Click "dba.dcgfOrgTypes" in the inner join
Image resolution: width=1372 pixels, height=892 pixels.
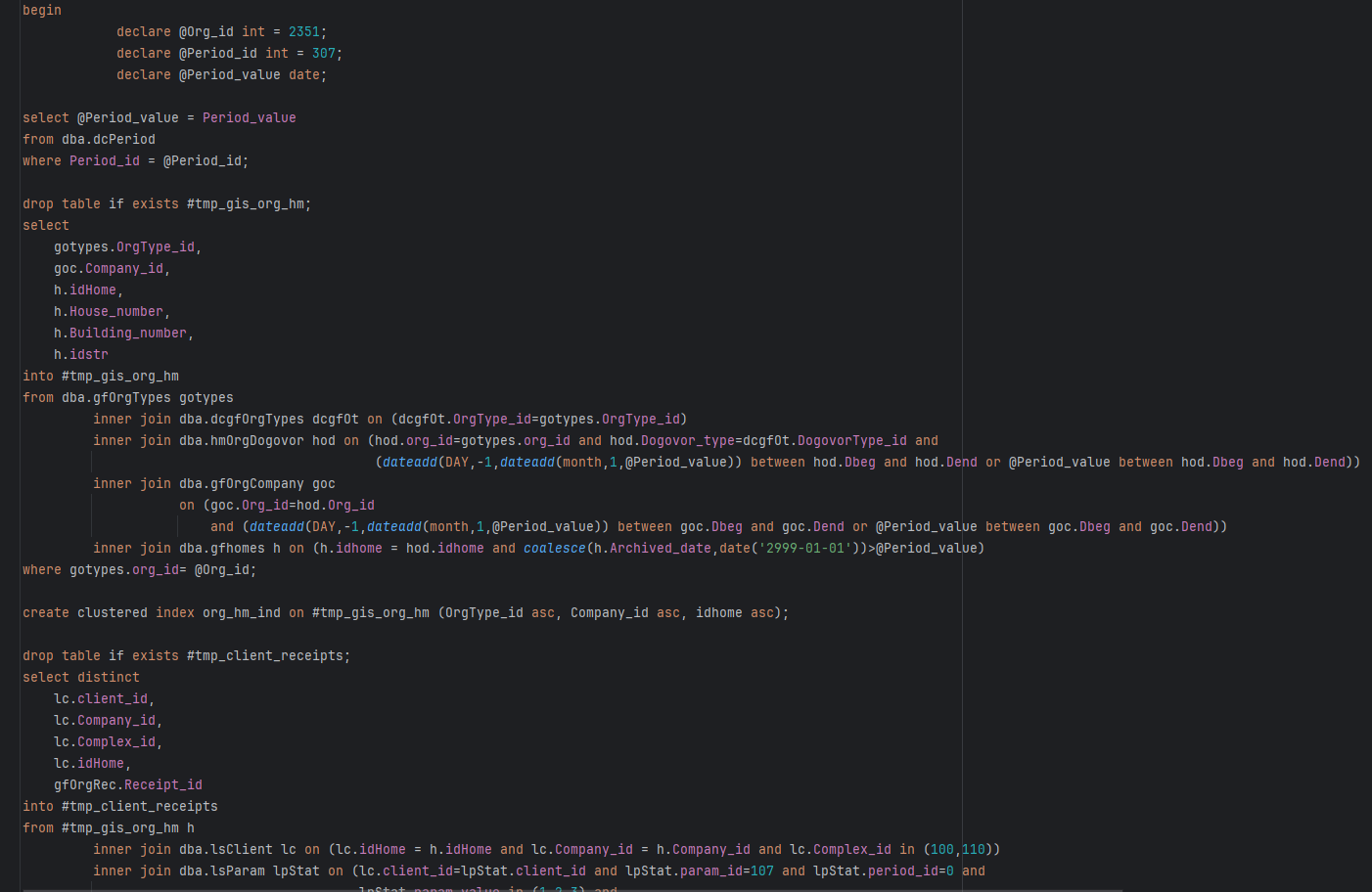point(242,420)
